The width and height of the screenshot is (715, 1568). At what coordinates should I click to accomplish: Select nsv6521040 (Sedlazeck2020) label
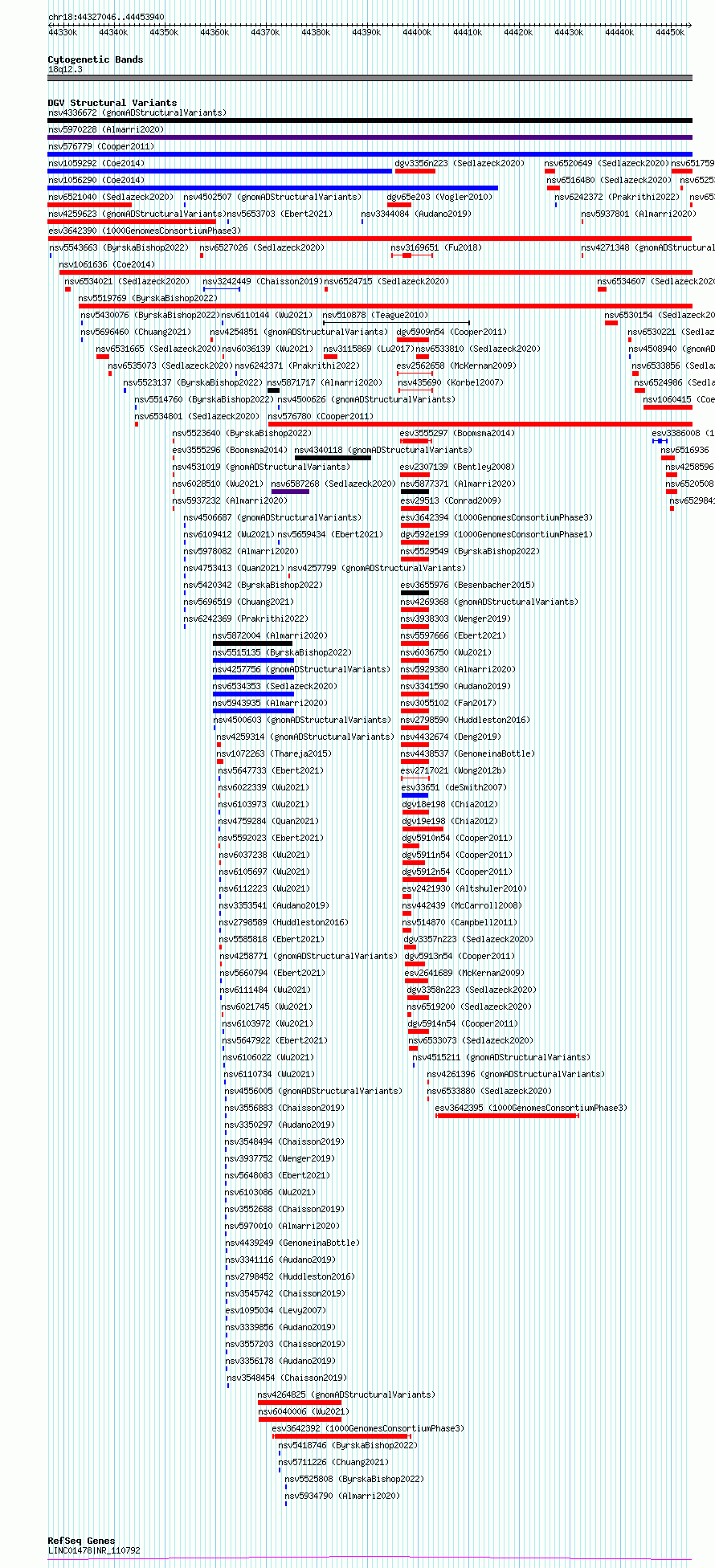(x=111, y=197)
